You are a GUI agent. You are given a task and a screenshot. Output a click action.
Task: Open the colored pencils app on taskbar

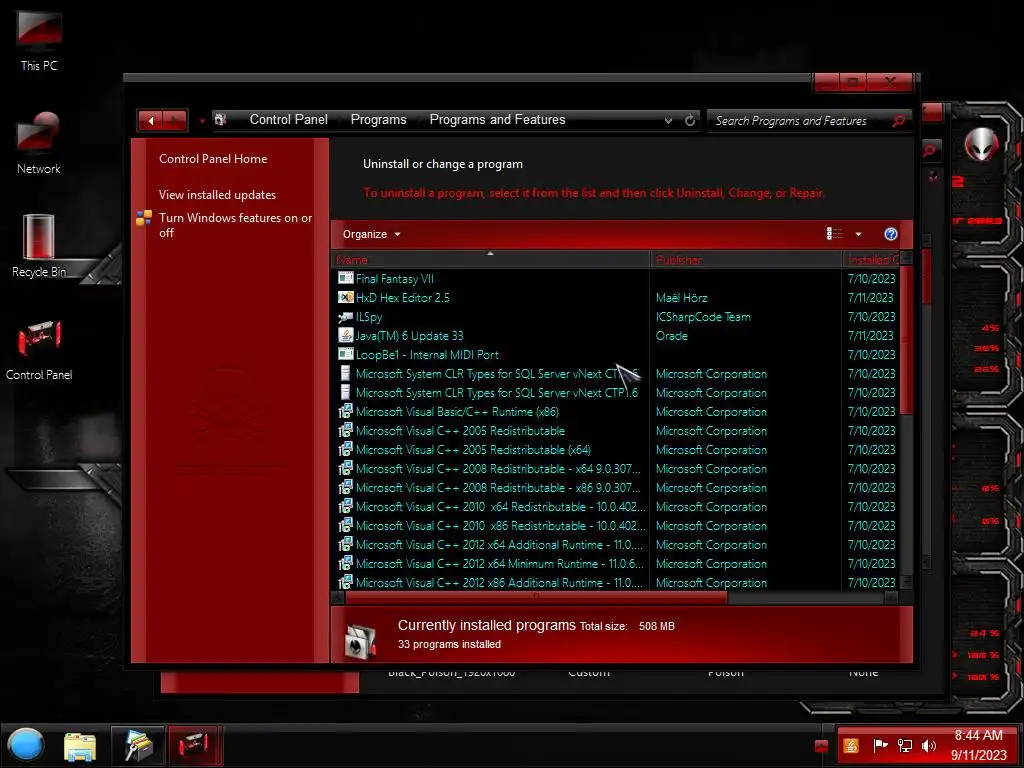[x=138, y=746]
